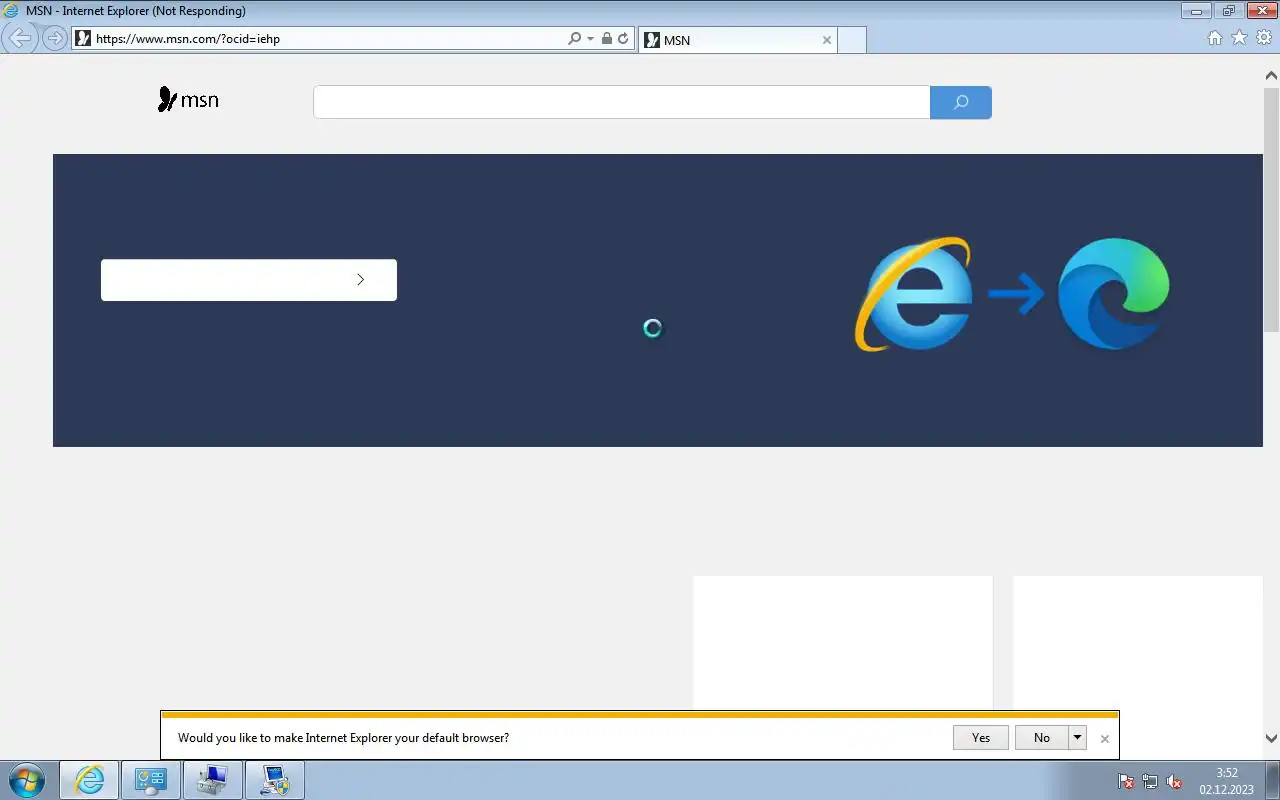Viewport: 1280px width, 800px height.
Task: Click No on default browser prompt
Action: click(1041, 738)
